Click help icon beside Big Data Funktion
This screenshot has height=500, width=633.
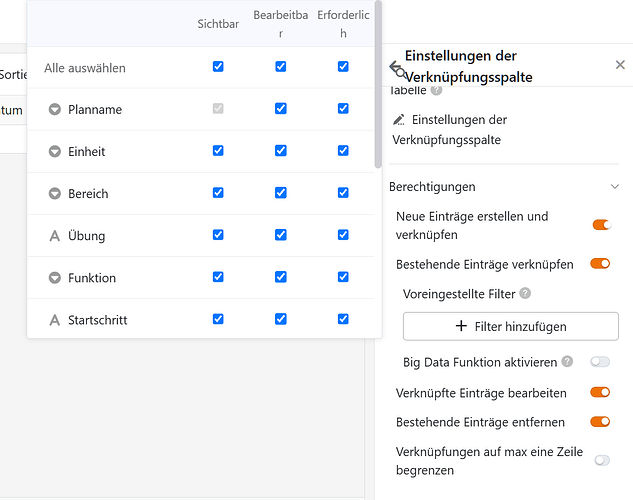click(567, 361)
